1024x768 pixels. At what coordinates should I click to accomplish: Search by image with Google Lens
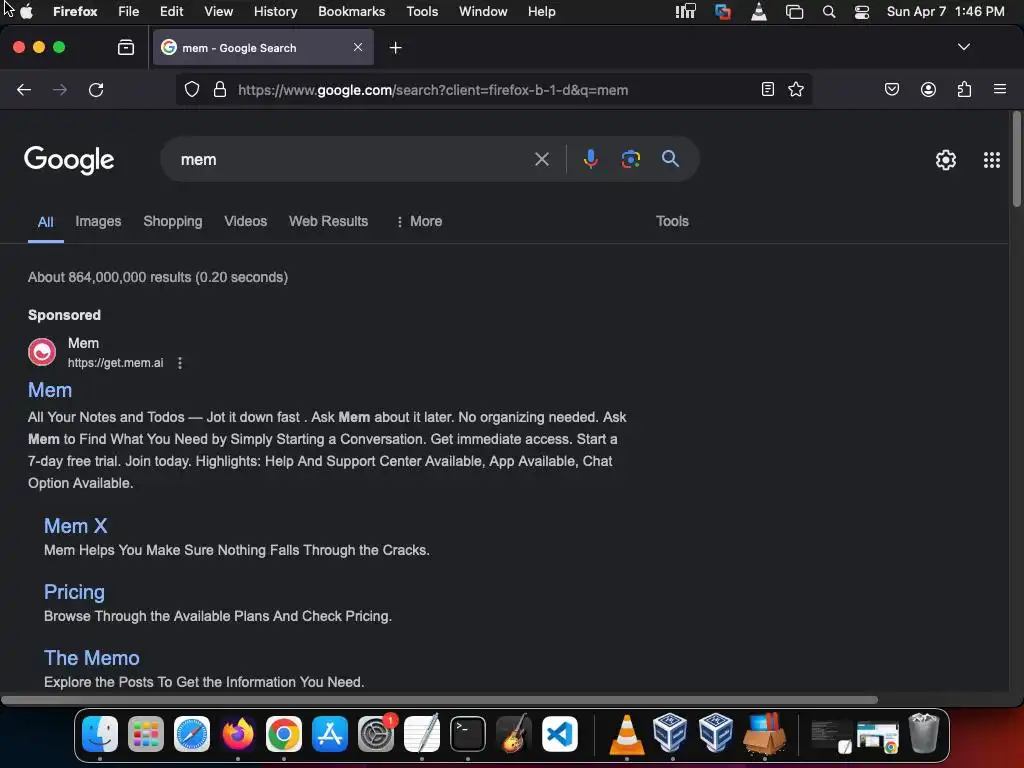[630, 159]
